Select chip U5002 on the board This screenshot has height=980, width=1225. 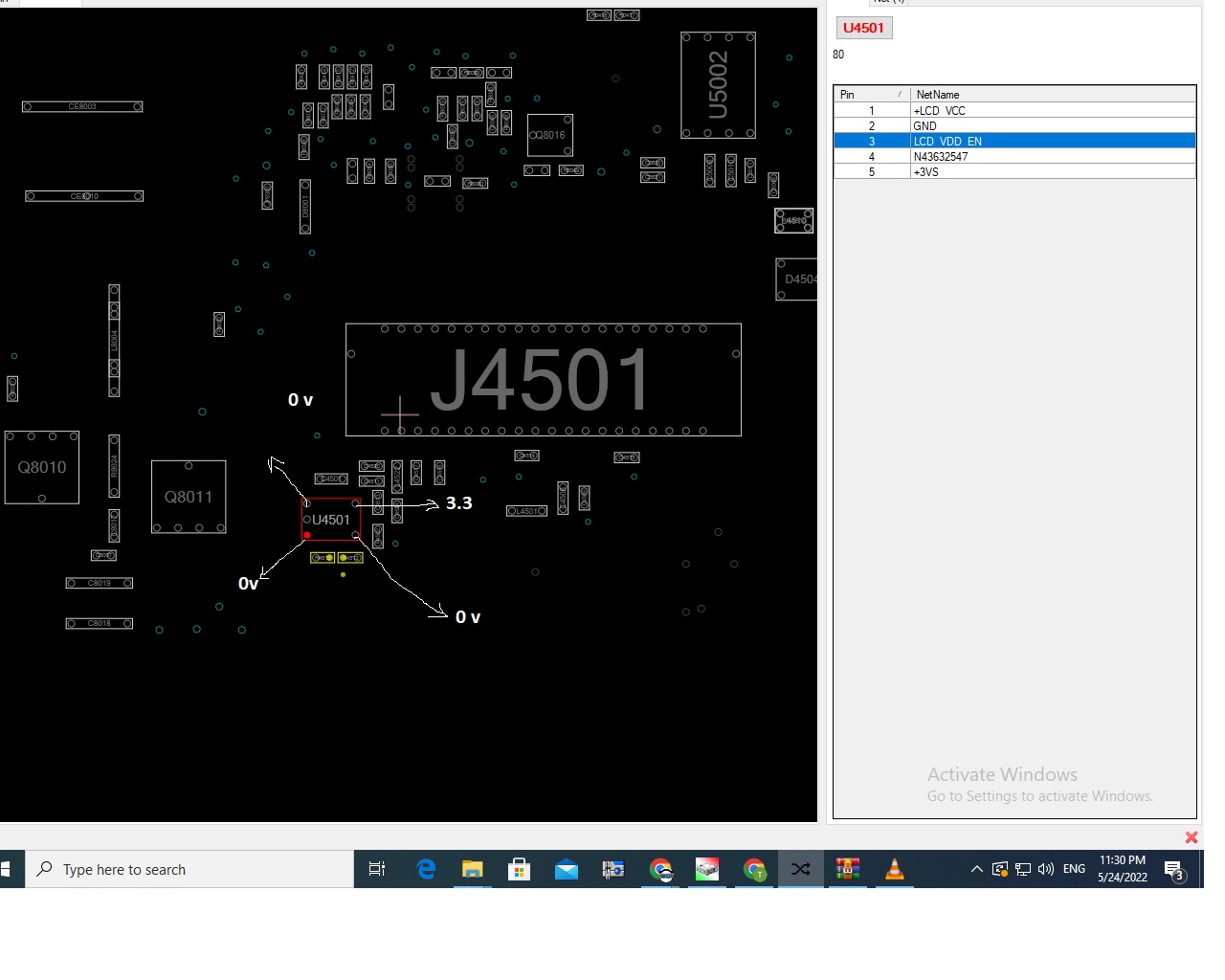tap(718, 85)
